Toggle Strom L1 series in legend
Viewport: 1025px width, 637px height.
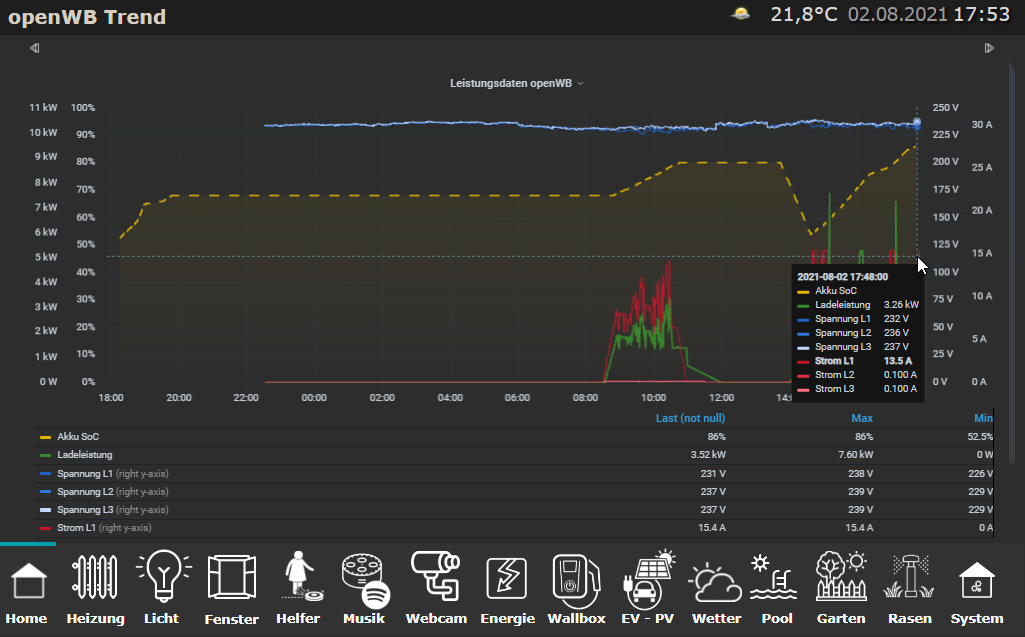point(78,527)
